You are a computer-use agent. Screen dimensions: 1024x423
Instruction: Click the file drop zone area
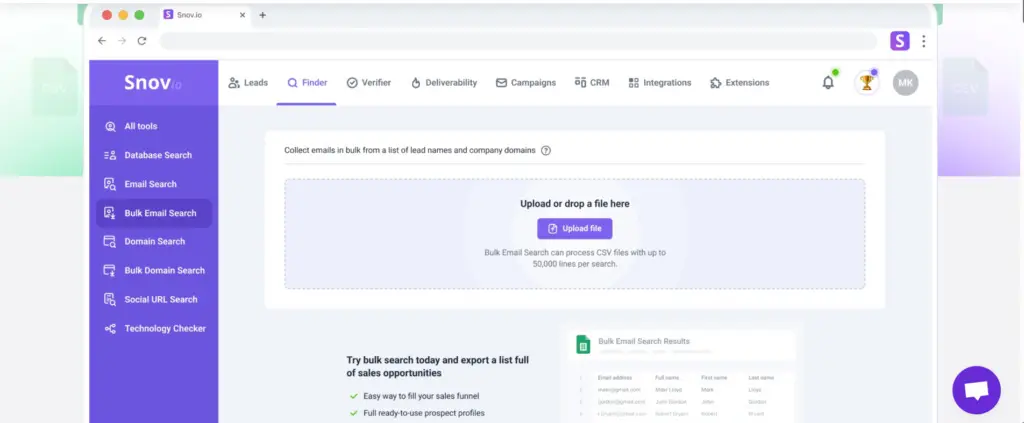coord(575,234)
